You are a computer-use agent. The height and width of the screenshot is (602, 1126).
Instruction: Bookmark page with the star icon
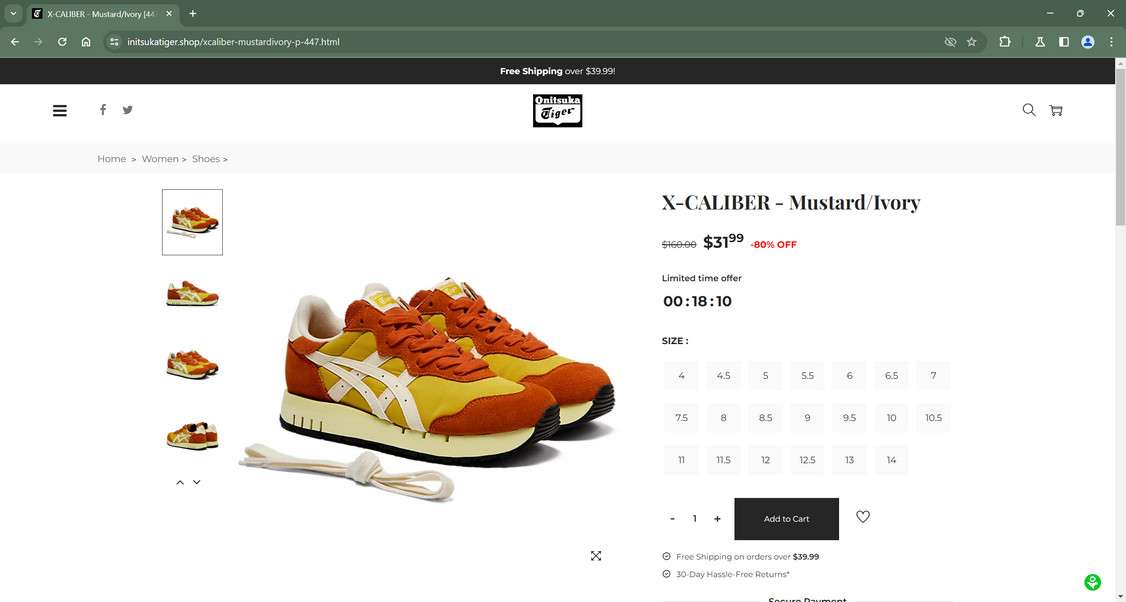coord(972,42)
